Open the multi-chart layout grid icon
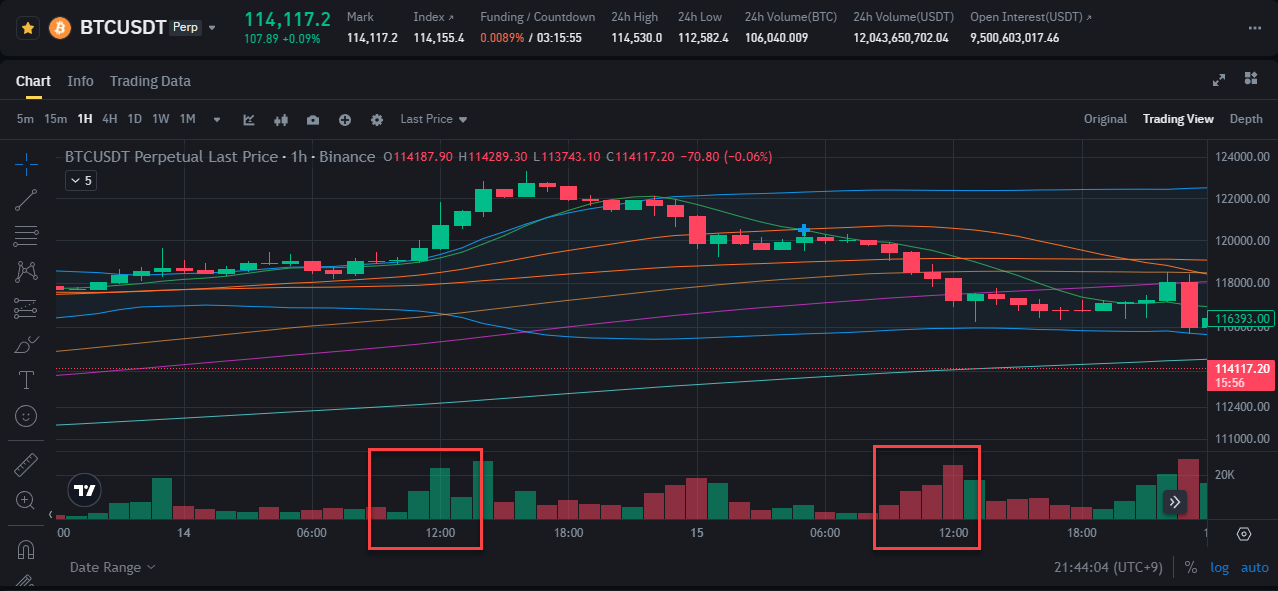Screen dimensions: 1278x591 point(1250,79)
